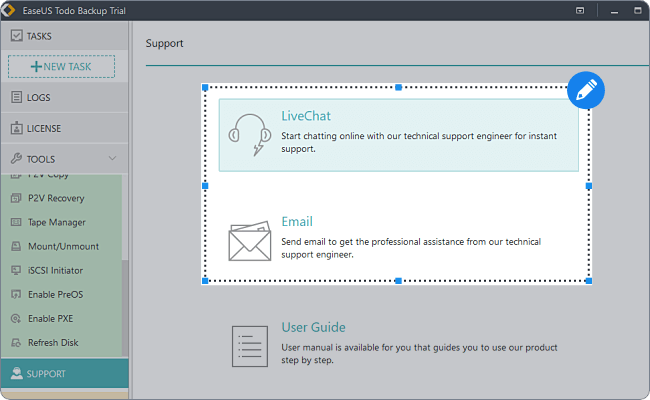Viewport: 650px width, 400px height.
Task: Create a new task with NEW TASK button
Action: click(x=61, y=66)
